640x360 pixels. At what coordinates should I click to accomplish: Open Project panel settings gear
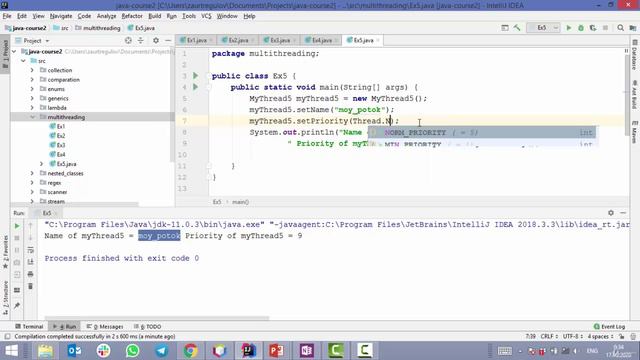click(x=156, y=40)
